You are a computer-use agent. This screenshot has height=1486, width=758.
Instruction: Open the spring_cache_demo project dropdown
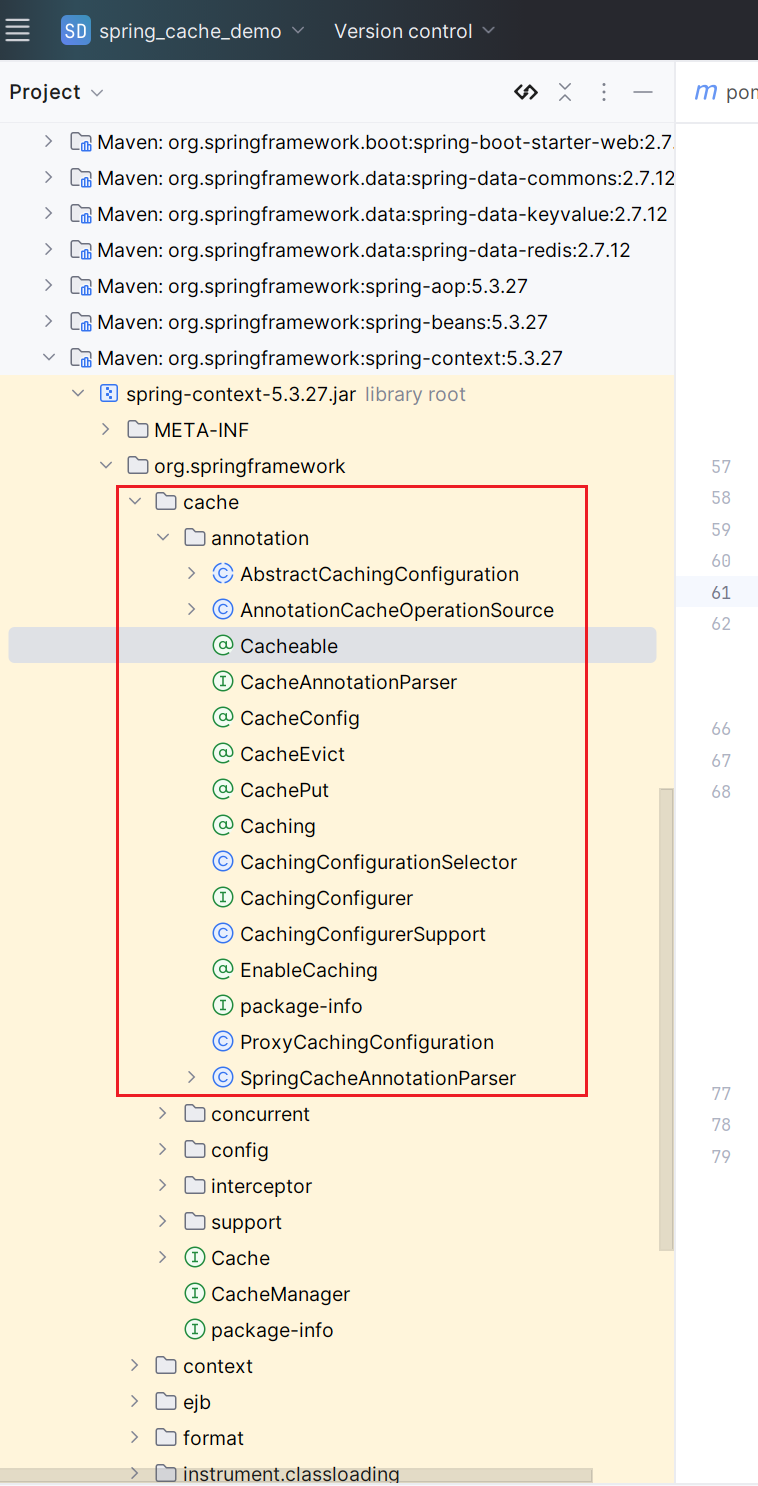pos(183,31)
